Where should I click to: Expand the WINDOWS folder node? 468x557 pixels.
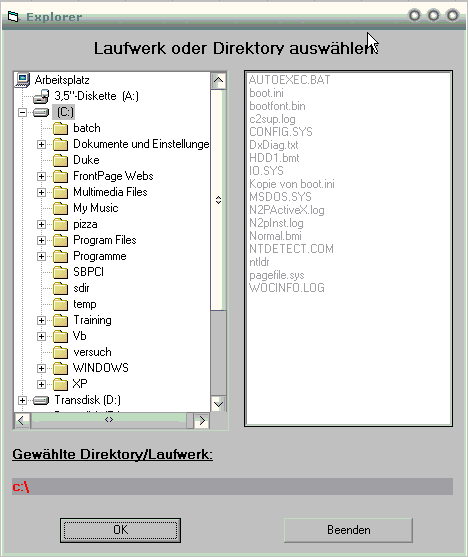[42, 368]
